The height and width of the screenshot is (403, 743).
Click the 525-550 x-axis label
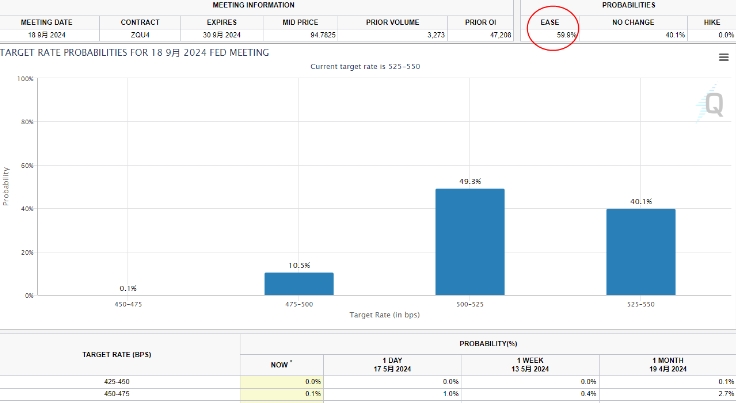pyautogui.click(x=641, y=304)
